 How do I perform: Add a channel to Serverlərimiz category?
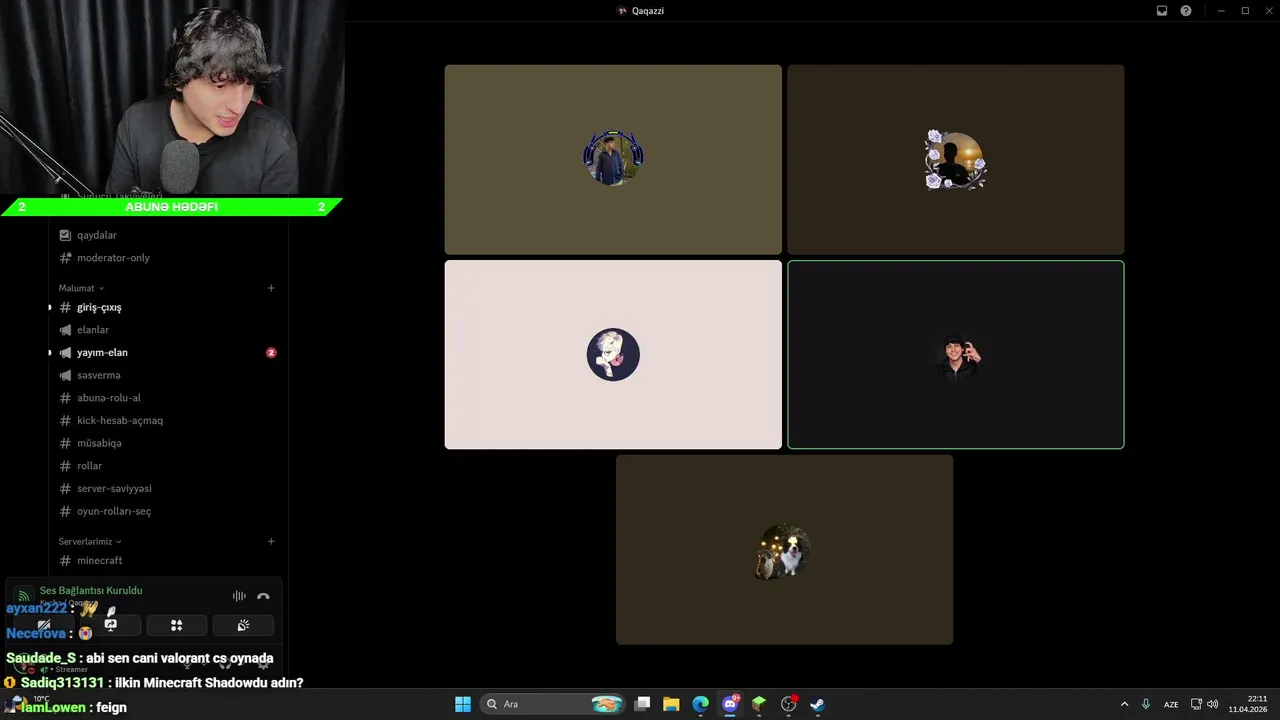click(271, 541)
